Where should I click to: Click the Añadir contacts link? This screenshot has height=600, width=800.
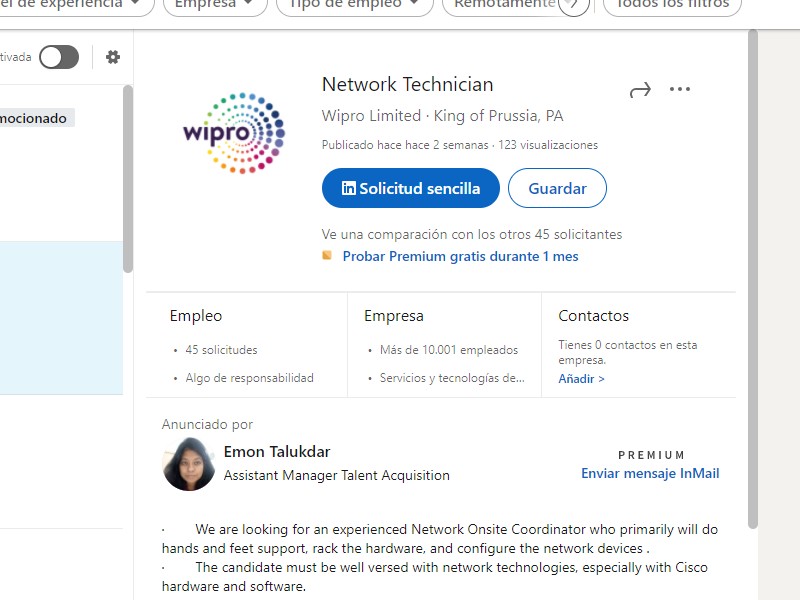pyautogui.click(x=581, y=379)
